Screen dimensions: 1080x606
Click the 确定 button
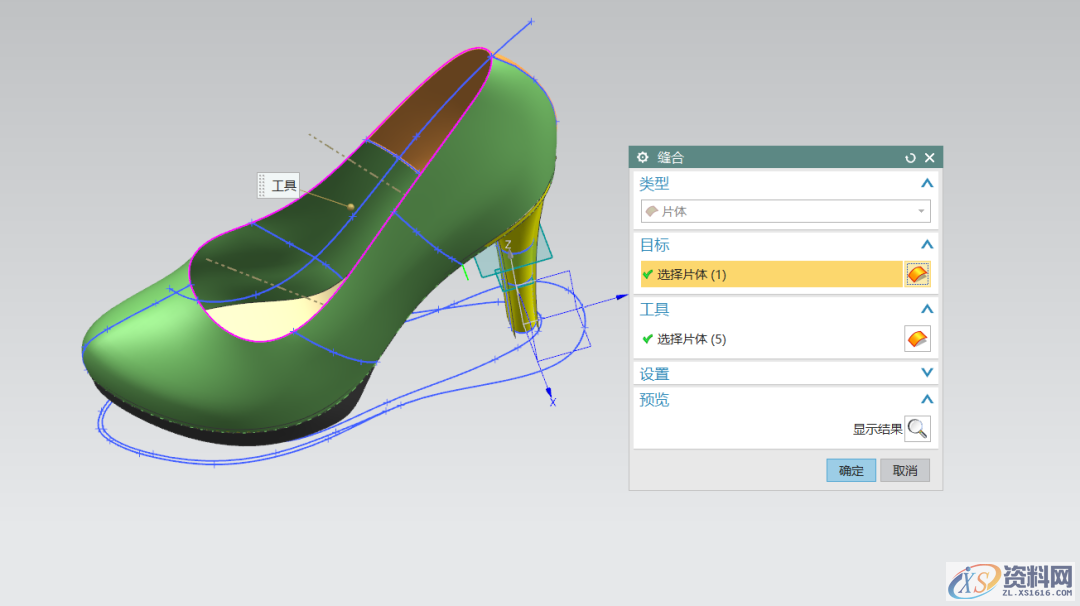click(851, 471)
